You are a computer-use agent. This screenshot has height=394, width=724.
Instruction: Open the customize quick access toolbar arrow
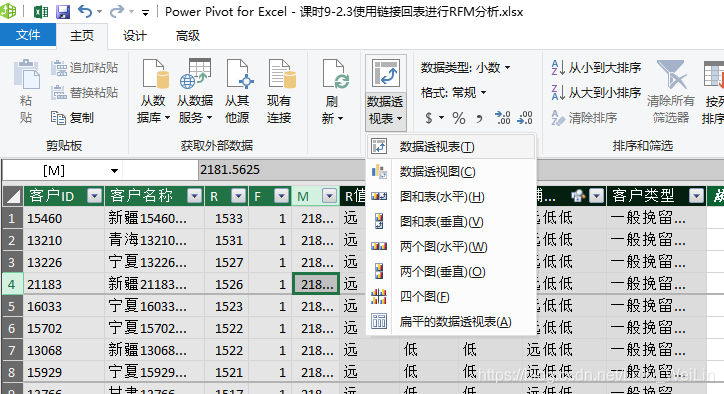point(145,12)
